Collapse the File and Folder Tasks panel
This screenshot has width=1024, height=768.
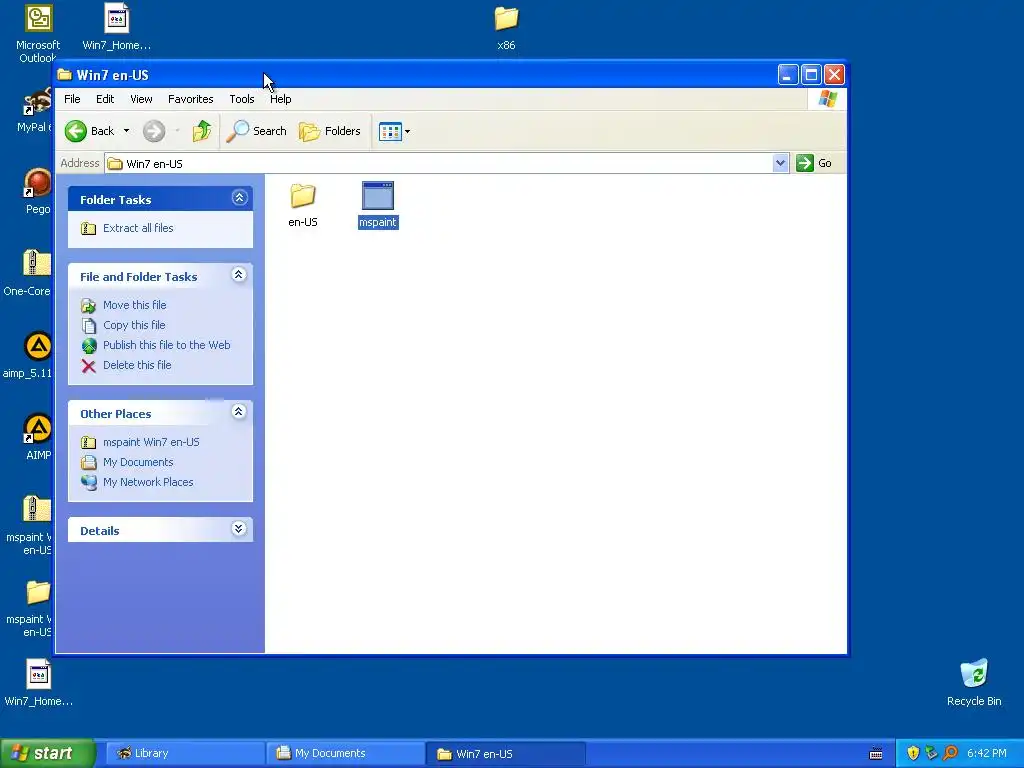(239, 275)
